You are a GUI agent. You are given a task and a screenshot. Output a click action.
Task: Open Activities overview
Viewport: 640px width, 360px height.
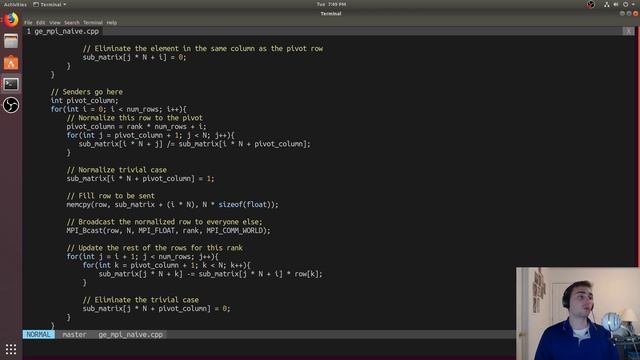point(15,4)
